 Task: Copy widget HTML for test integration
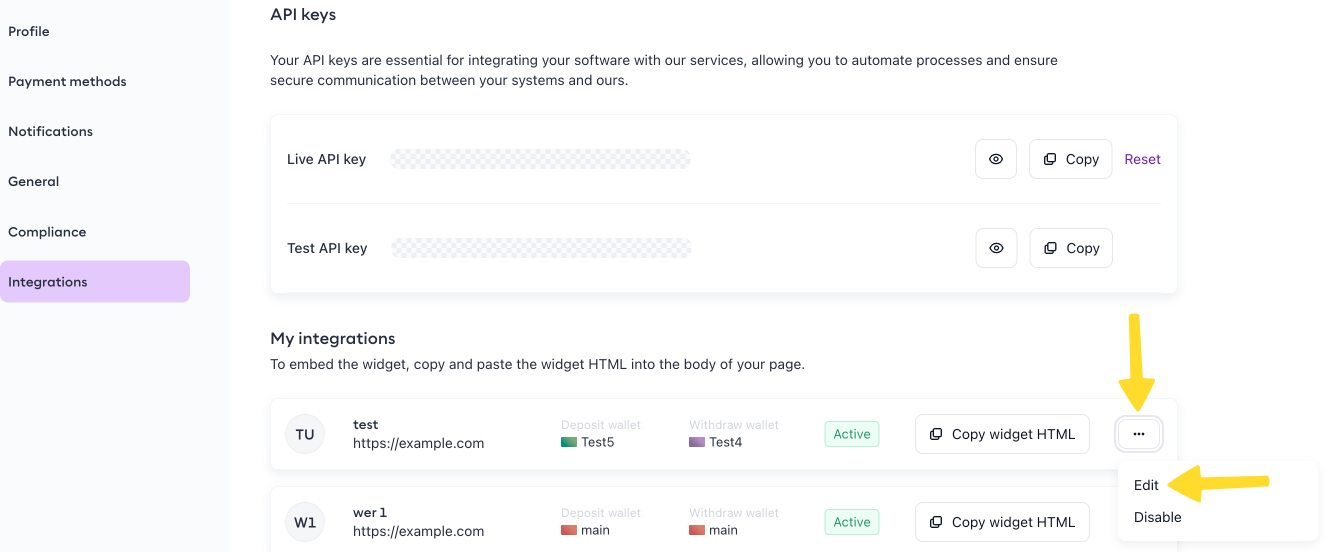pyautogui.click(x=1002, y=434)
